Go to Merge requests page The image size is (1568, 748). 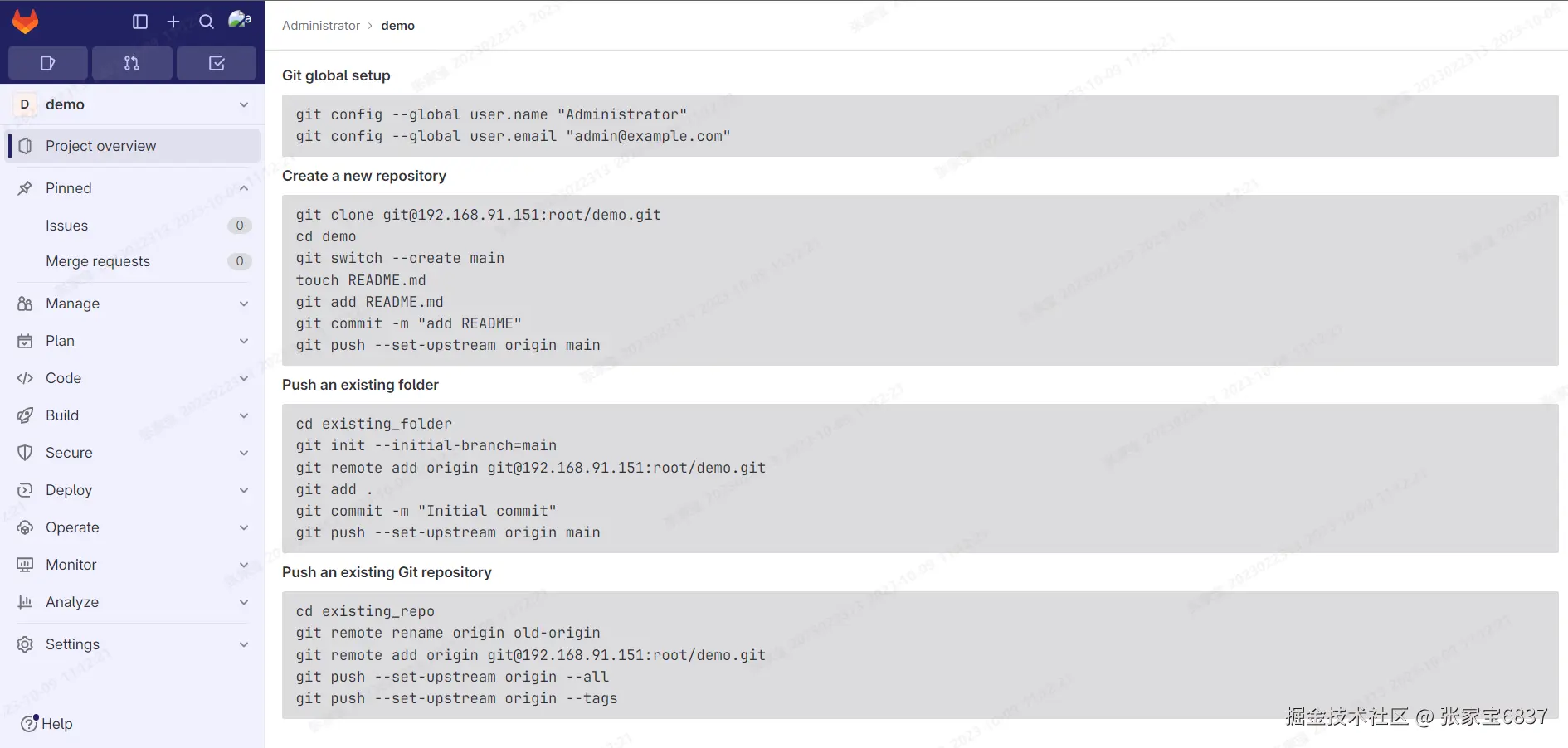tap(98, 261)
